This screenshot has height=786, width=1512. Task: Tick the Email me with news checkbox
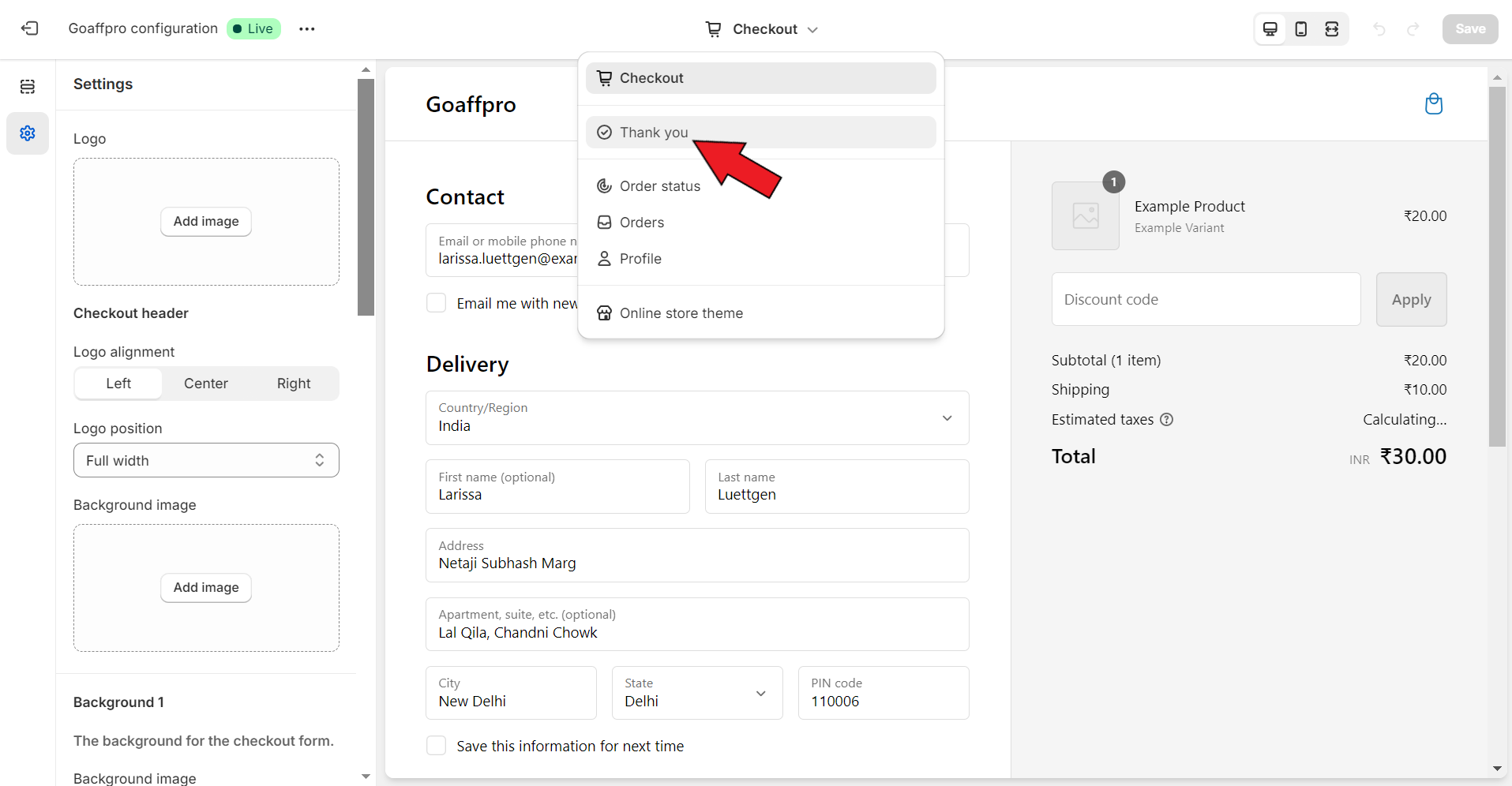[x=437, y=303]
